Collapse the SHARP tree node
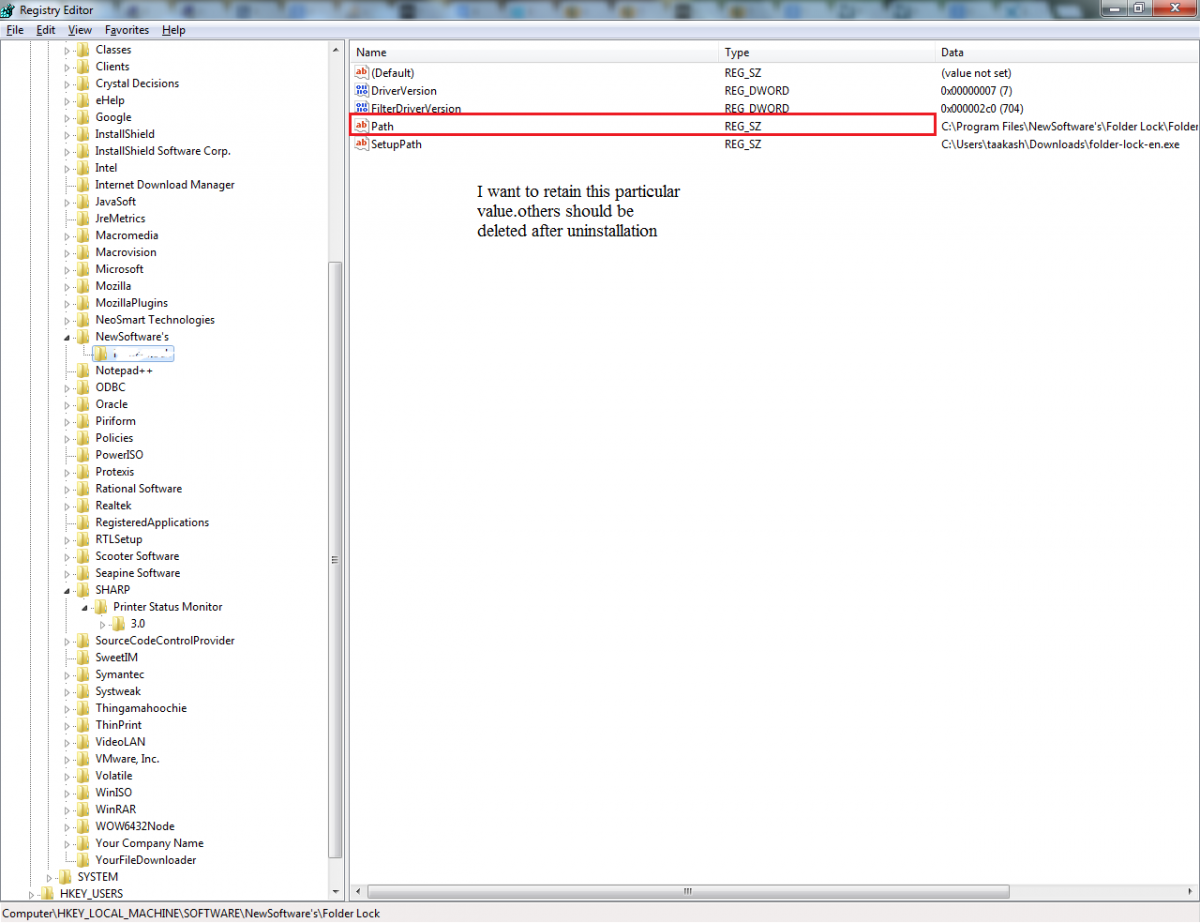Viewport: 1200px width, 923px height. click(x=68, y=591)
